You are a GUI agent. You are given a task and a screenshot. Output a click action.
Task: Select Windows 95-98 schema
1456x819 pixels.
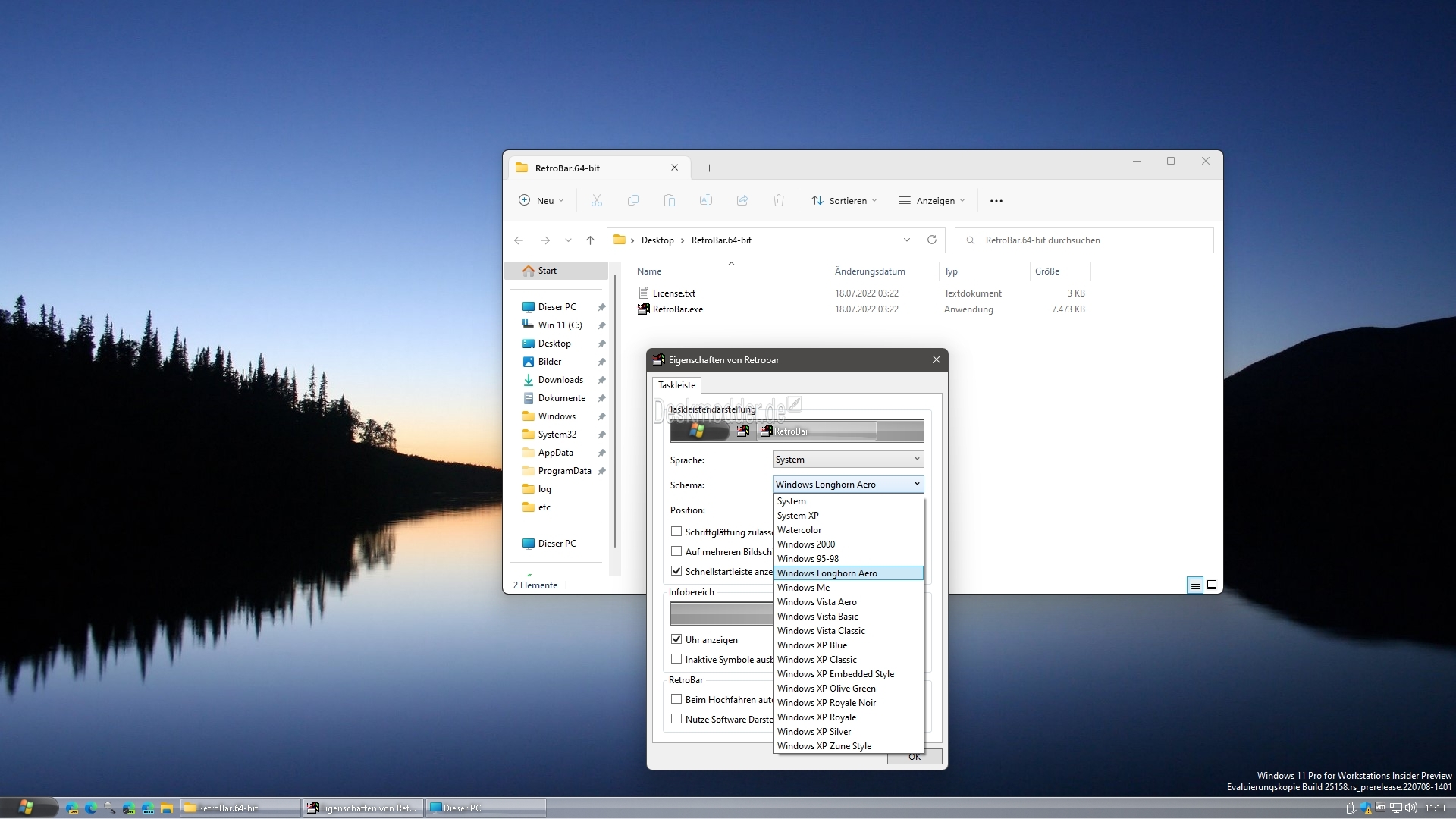849,559
